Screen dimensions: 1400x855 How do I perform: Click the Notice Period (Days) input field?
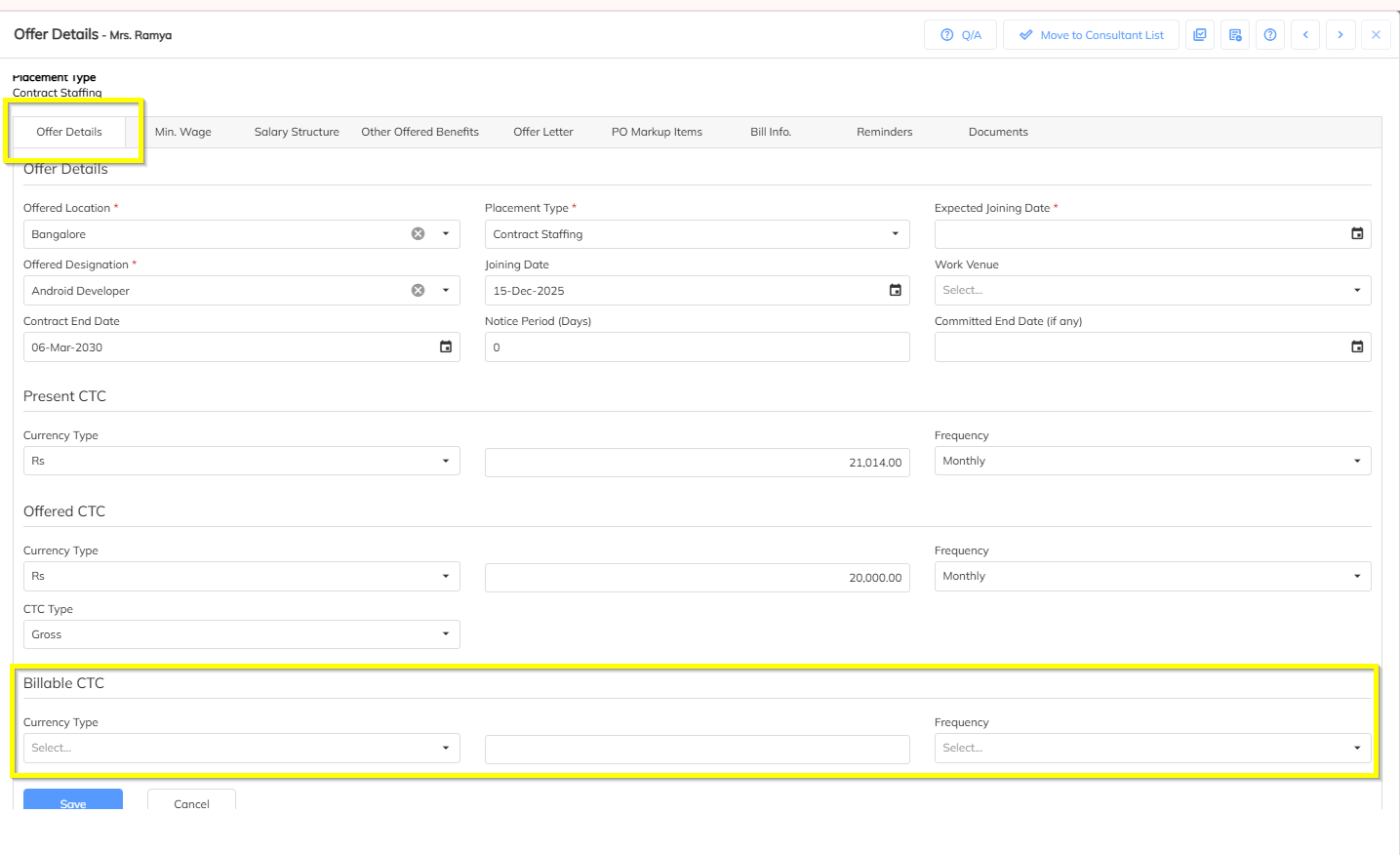[x=697, y=347]
